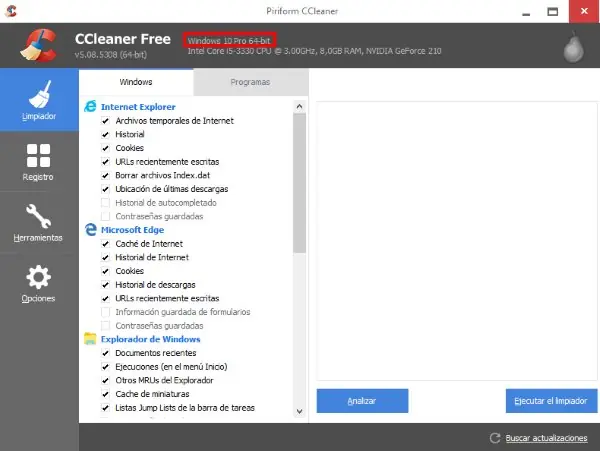Viewport: 600px width, 451px height.
Task: Maximize the Piriform CCleaner window
Action: pos(553,12)
